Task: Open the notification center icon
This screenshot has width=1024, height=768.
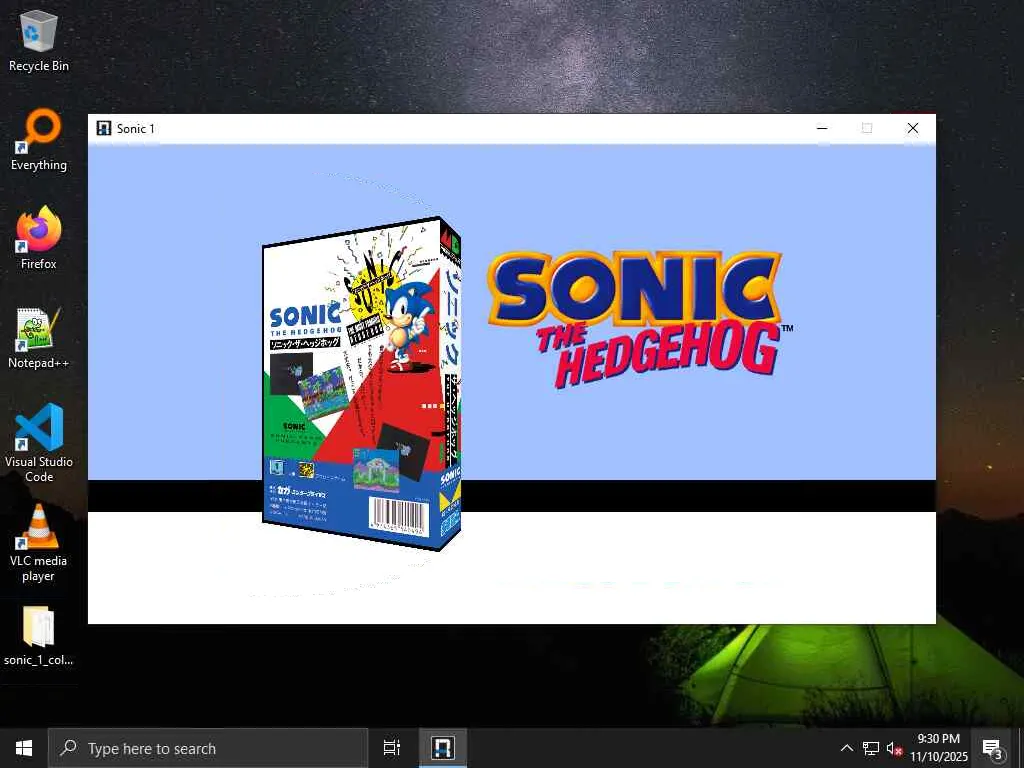Action: tap(992, 748)
